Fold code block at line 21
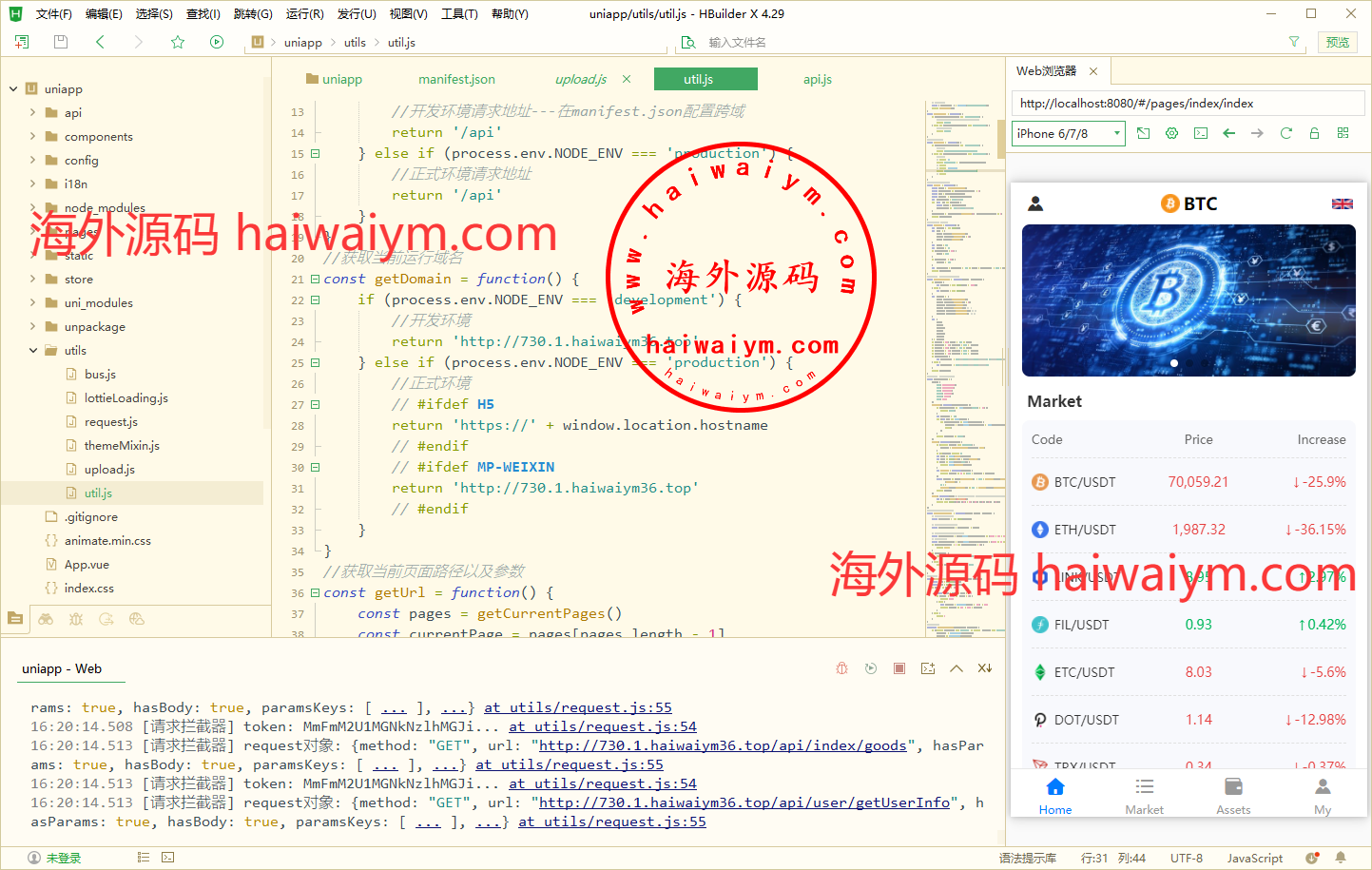Screen dimensions: 1372x870 [315, 279]
